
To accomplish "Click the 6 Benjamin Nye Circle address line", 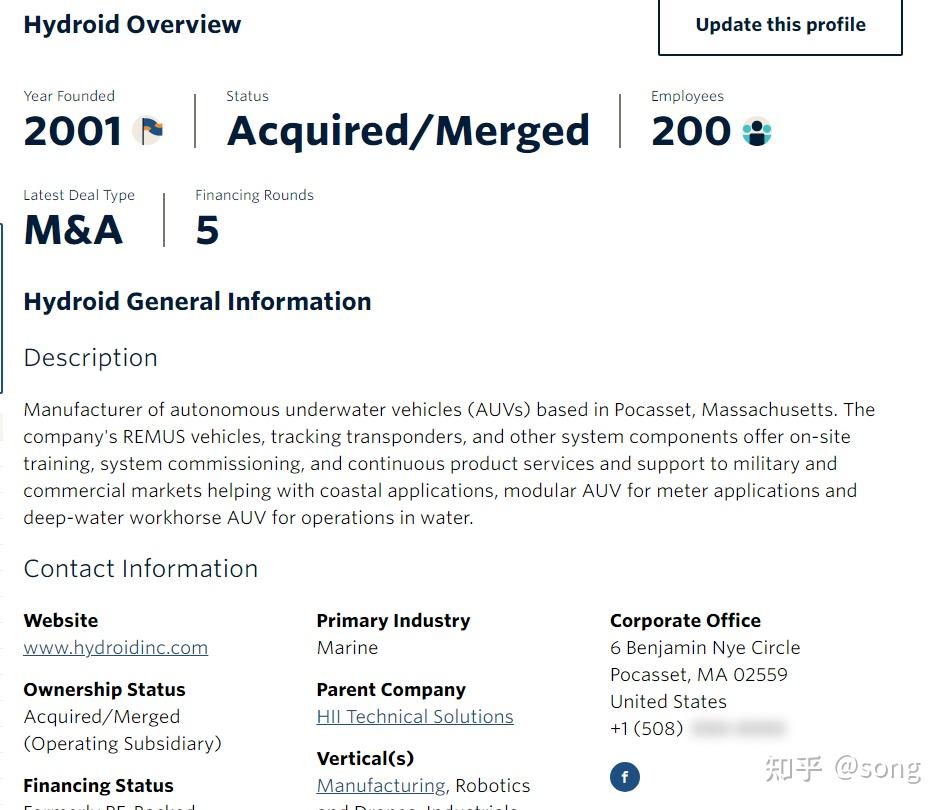I will pos(705,648).
